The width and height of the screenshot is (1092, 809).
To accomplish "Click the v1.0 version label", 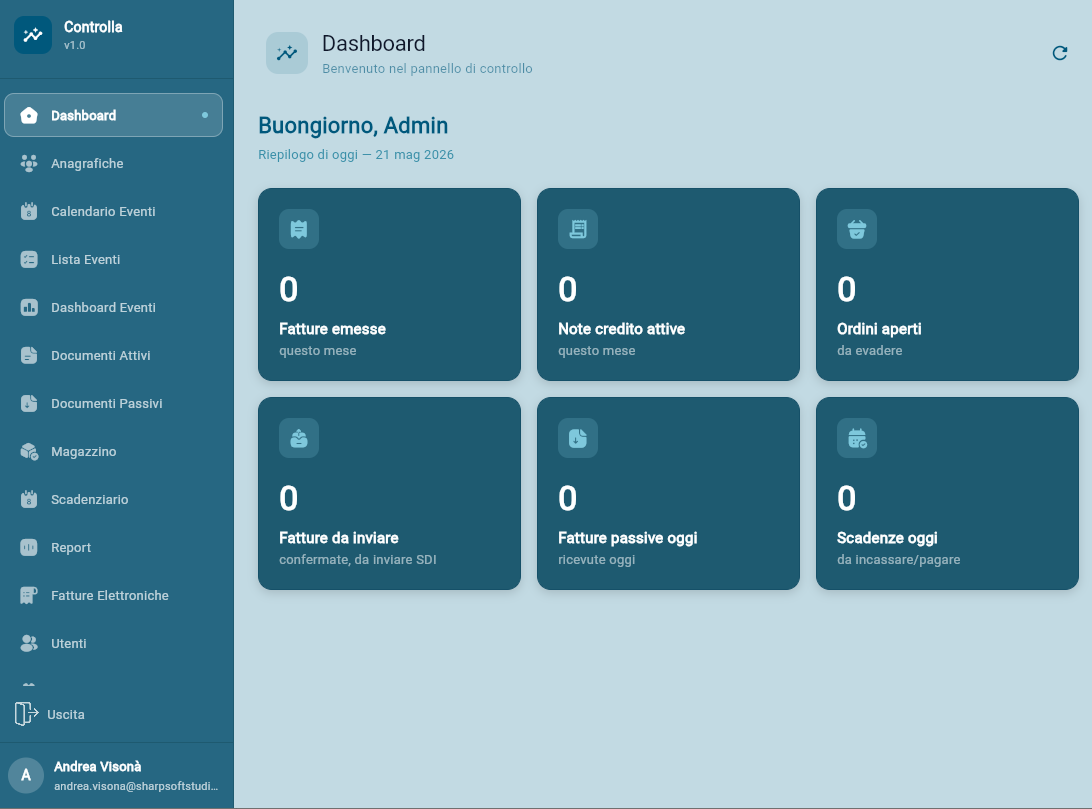I will (x=75, y=45).
